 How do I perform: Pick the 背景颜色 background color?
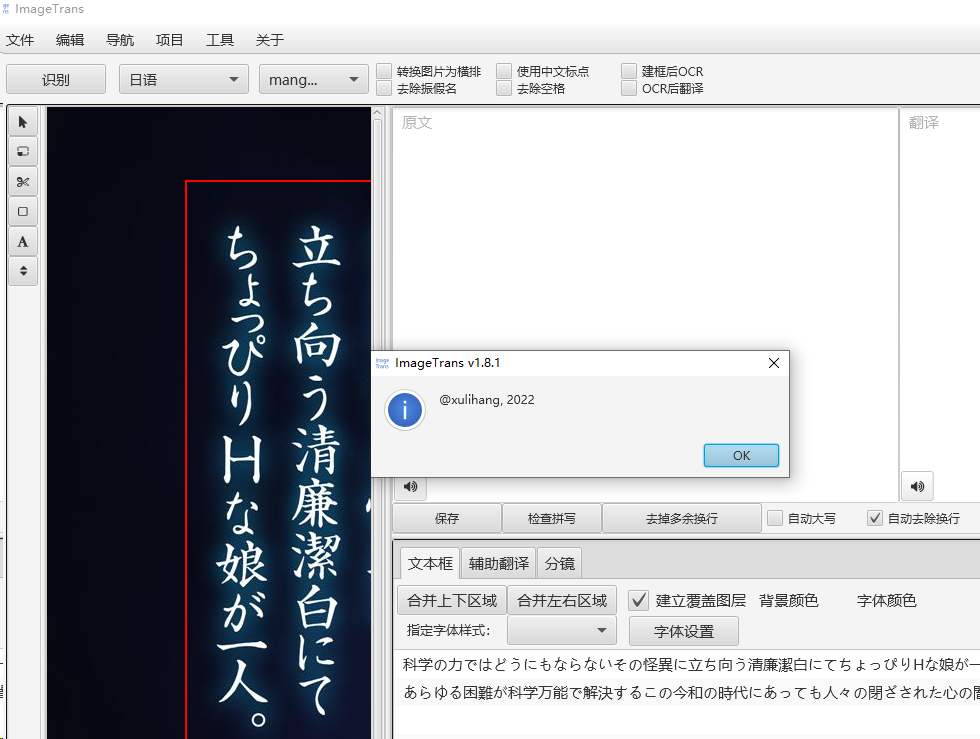point(788,601)
